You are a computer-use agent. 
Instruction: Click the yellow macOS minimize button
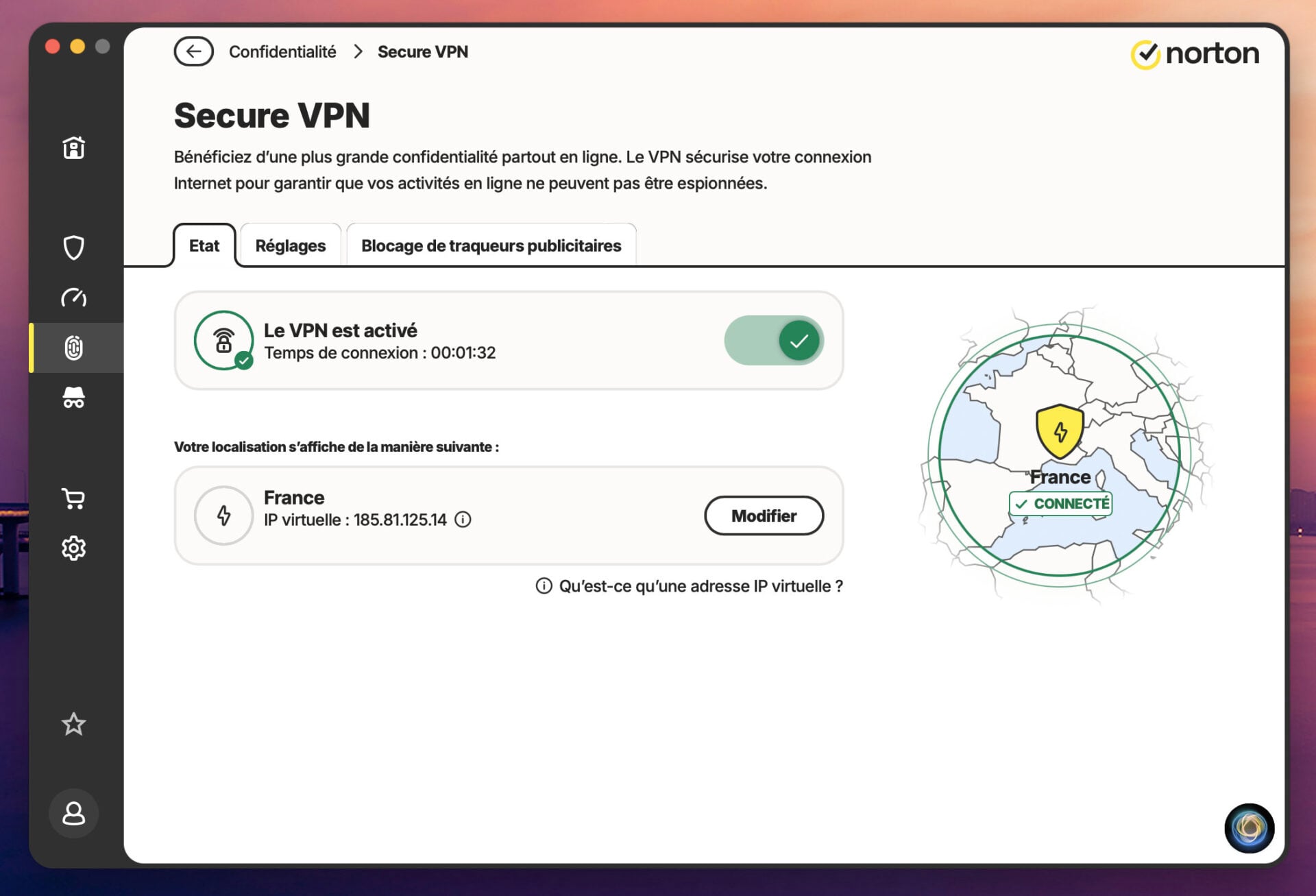pyautogui.click(x=77, y=46)
